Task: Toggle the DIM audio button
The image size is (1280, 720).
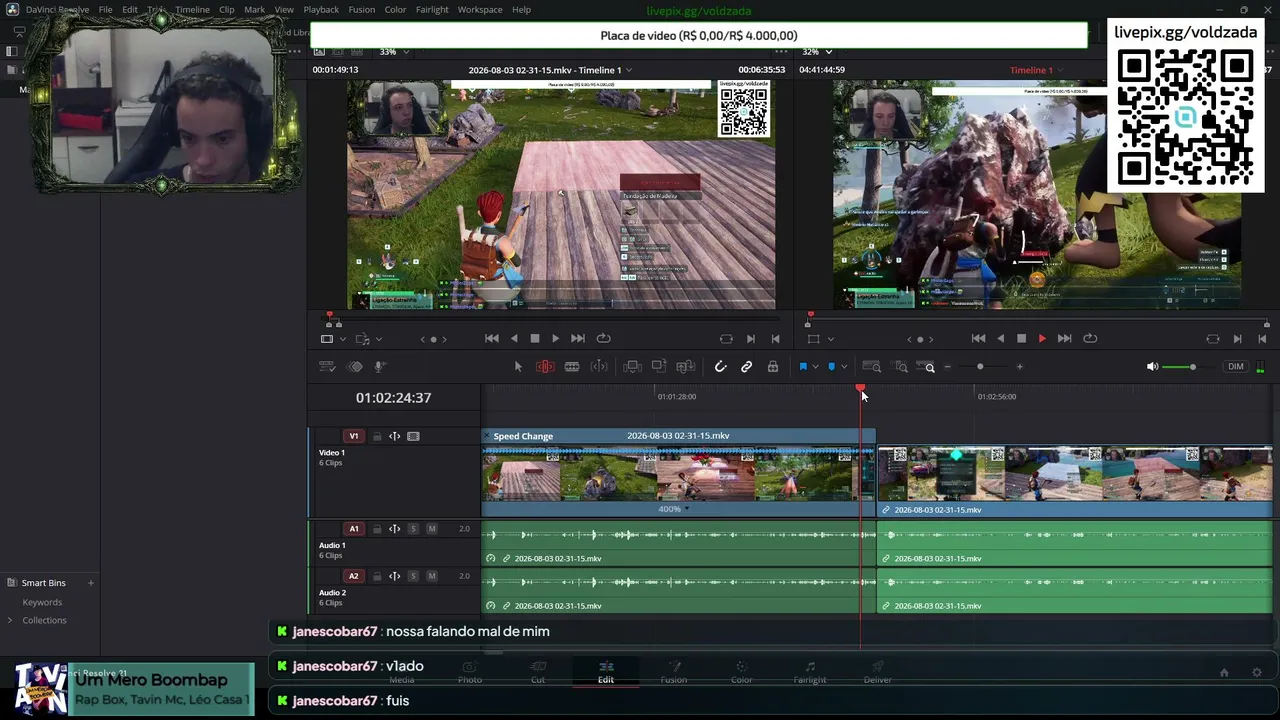Action: pyautogui.click(x=1236, y=367)
